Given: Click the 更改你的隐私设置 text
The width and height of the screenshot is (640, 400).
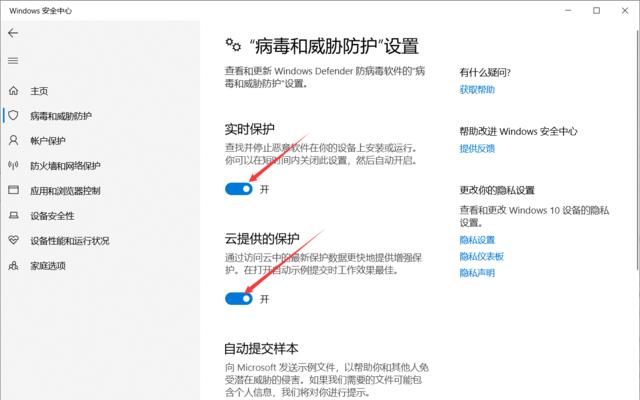Looking at the screenshot, I should point(497,190).
